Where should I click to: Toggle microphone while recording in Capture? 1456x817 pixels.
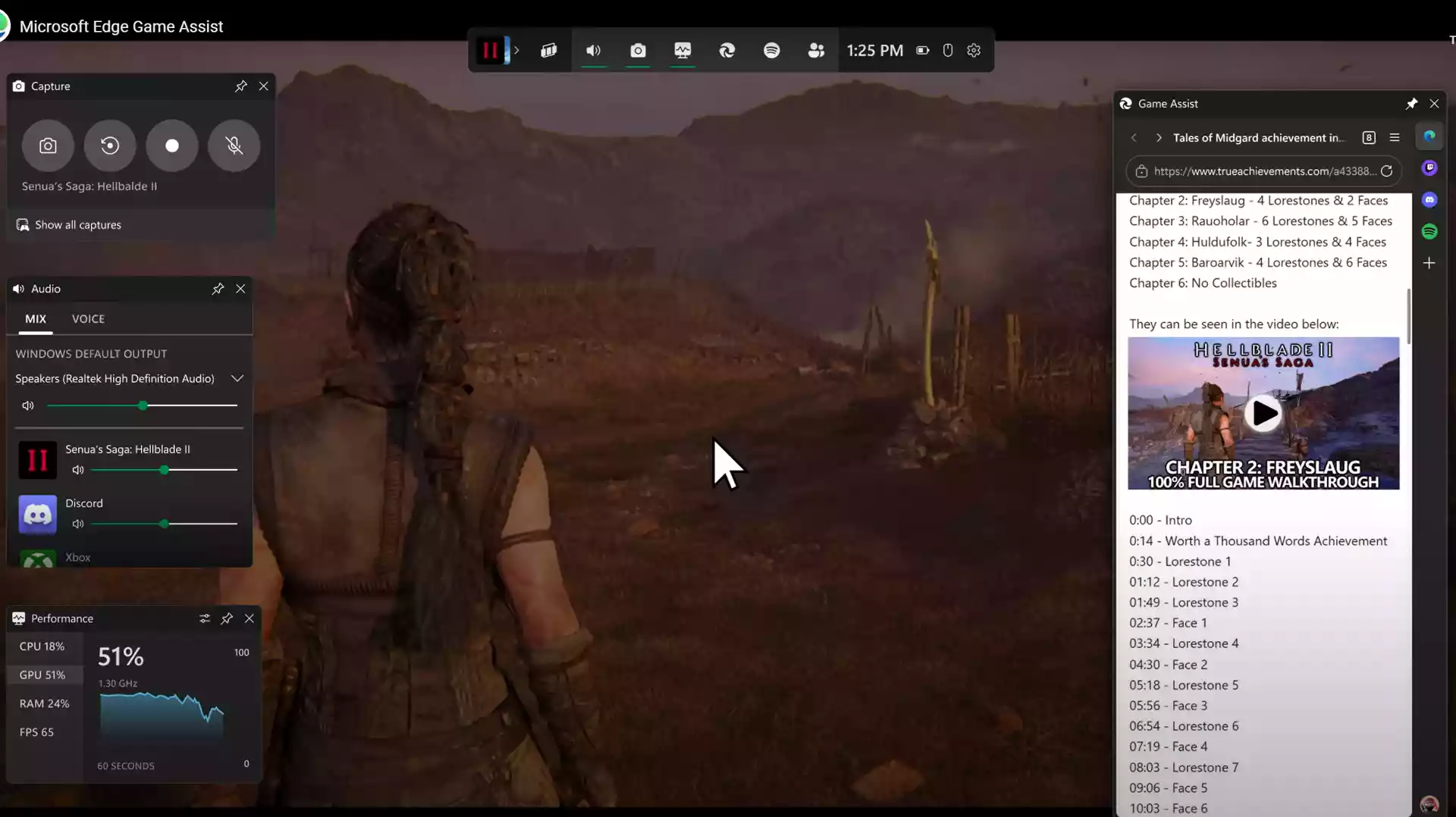234,146
